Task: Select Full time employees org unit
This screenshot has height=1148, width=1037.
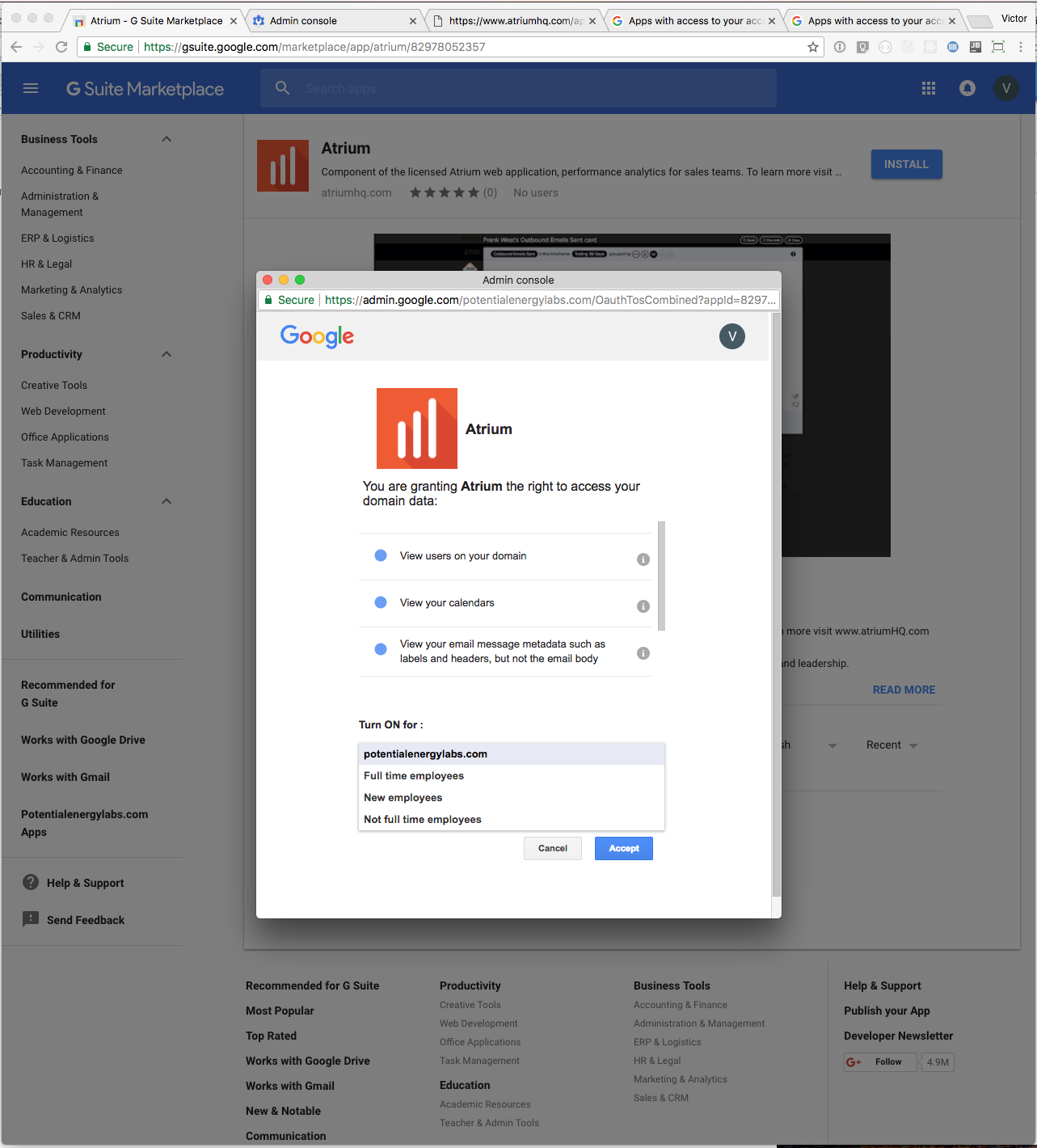Action: (512, 775)
